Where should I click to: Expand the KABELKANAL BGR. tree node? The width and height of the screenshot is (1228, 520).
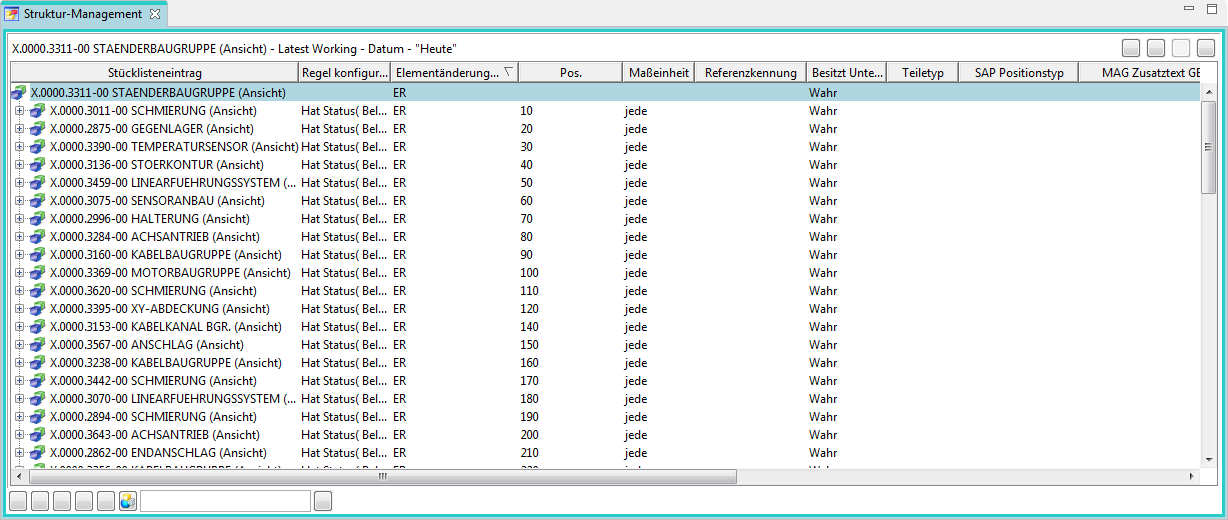click(x=19, y=327)
